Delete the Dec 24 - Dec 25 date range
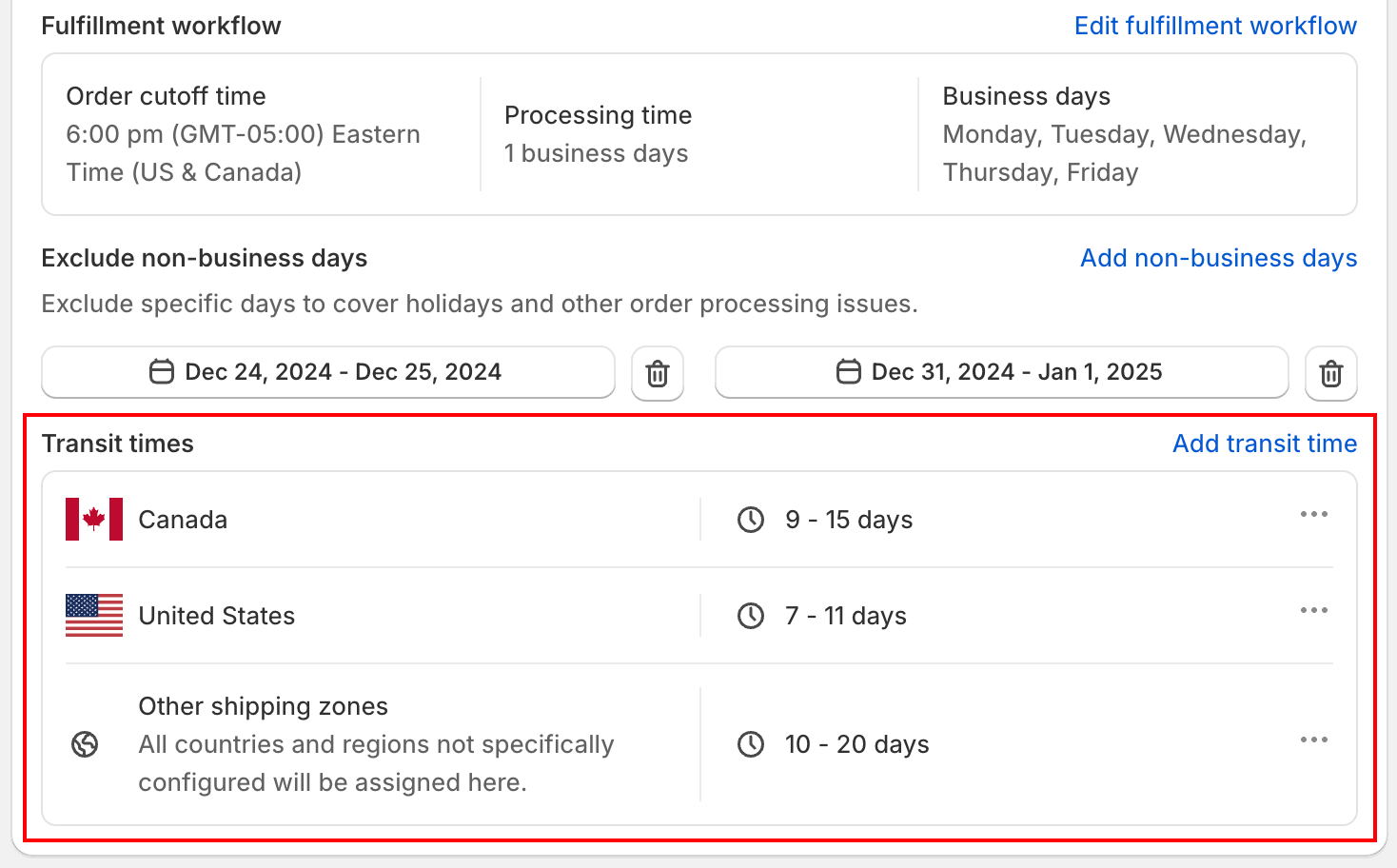This screenshot has width=1397, height=868. (658, 373)
